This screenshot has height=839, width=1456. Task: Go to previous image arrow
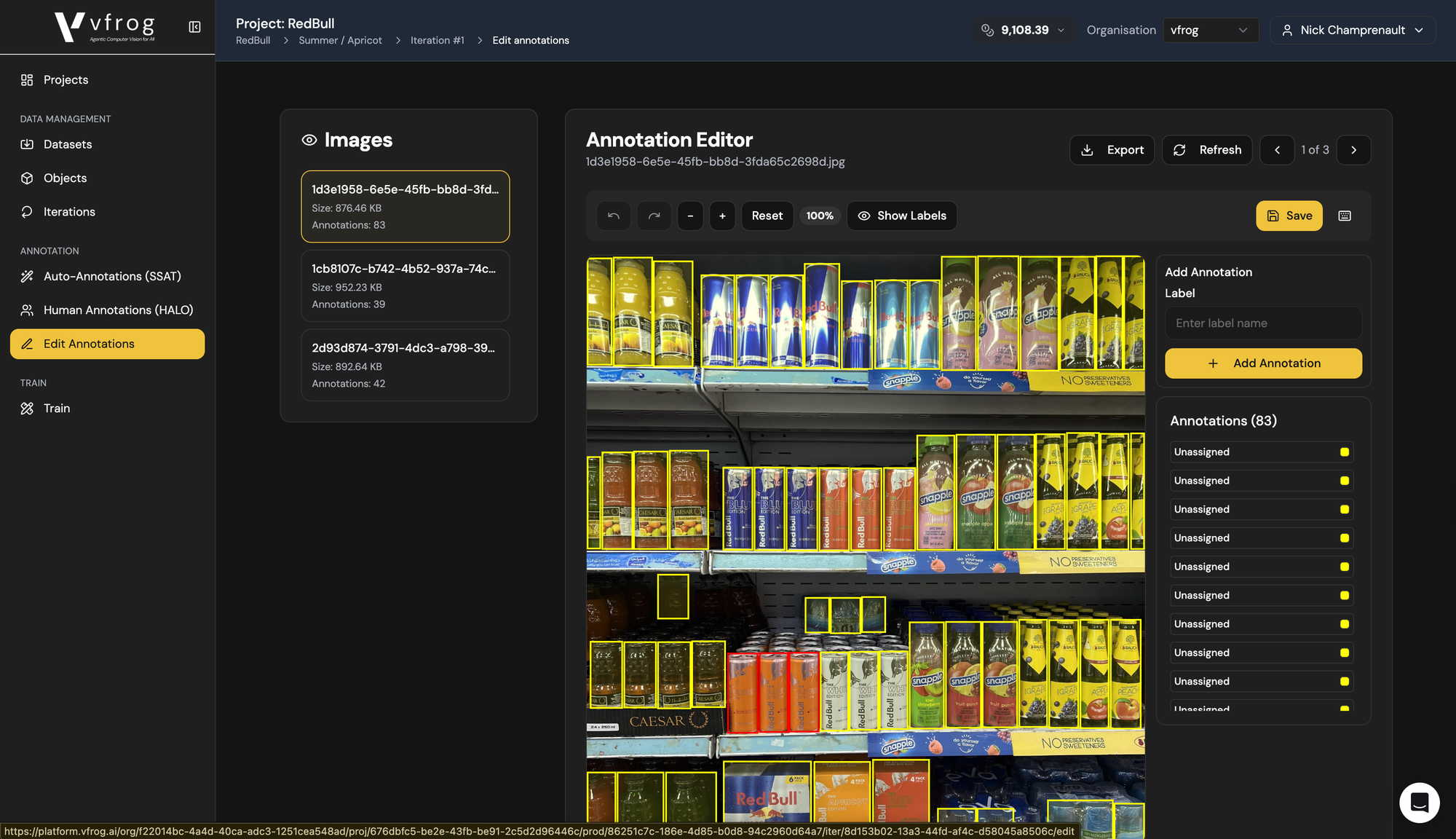[x=1277, y=150]
